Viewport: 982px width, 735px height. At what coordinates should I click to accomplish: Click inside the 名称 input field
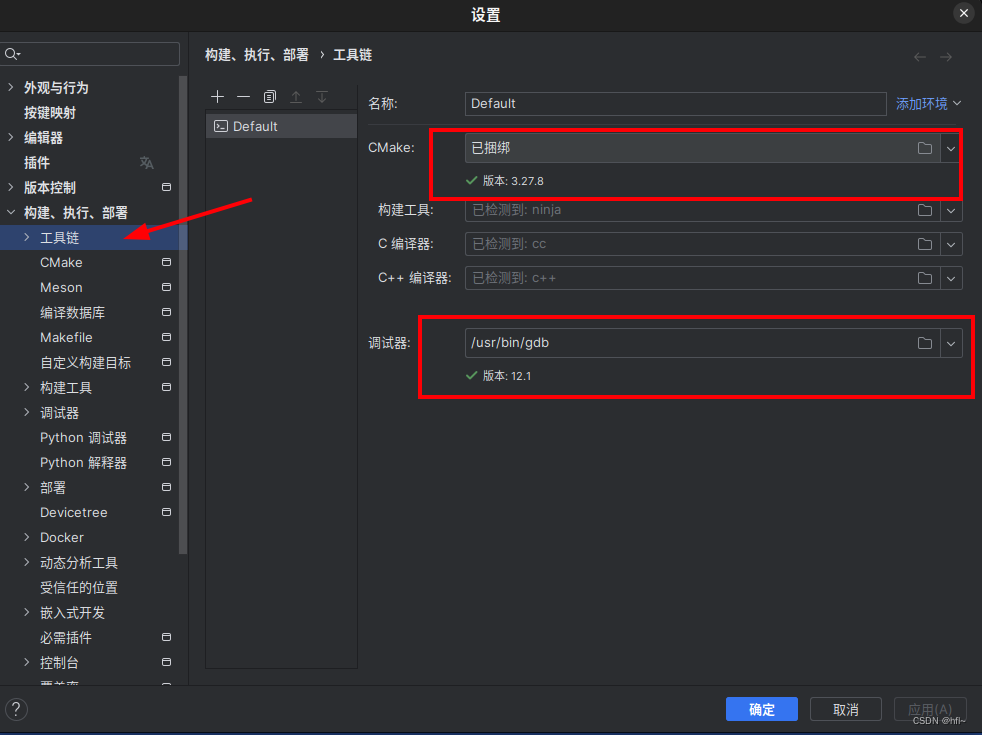(675, 103)
